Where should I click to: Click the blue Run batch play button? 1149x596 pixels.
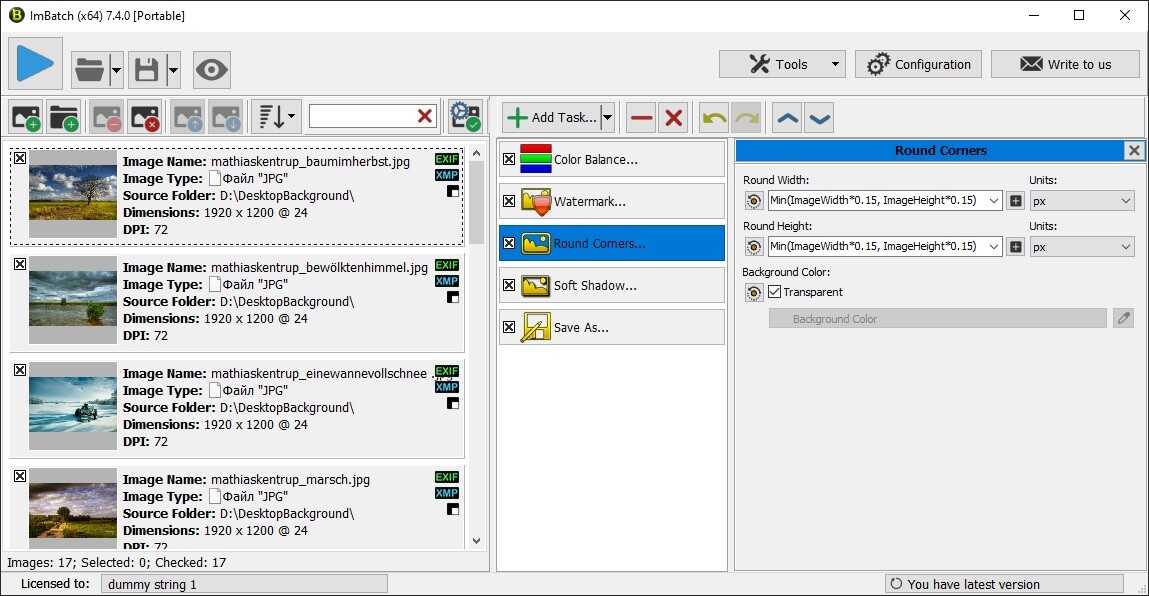[36, 64]
